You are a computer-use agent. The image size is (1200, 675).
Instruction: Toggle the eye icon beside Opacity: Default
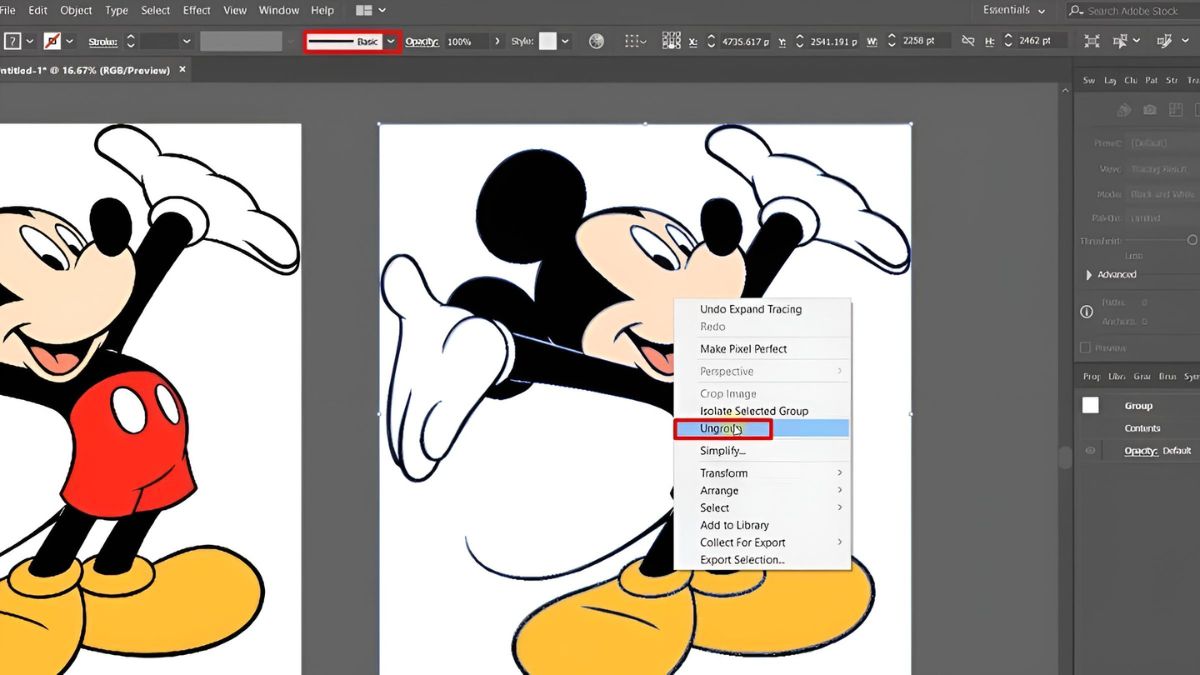click(x=1090, y=451)
